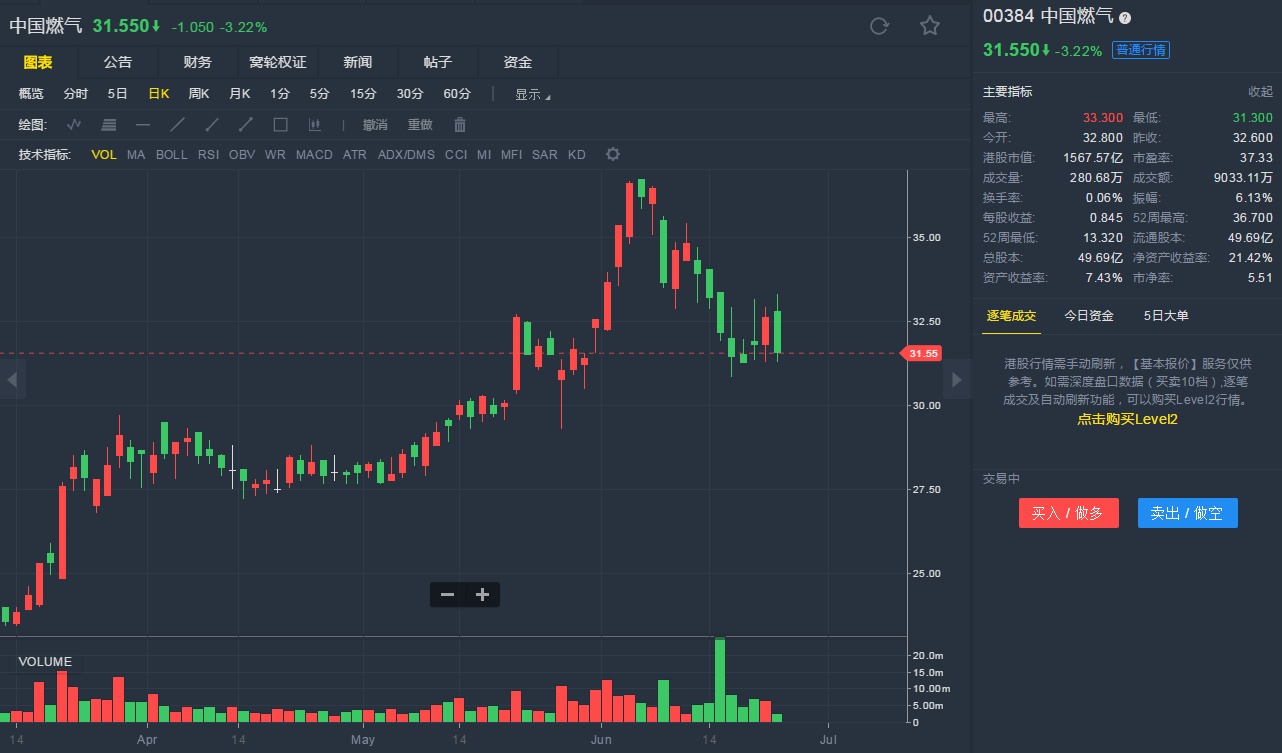This screenshot has width=1282, height=753.
Task: Select the rectangle drawing tool
Action: (281, 125)
